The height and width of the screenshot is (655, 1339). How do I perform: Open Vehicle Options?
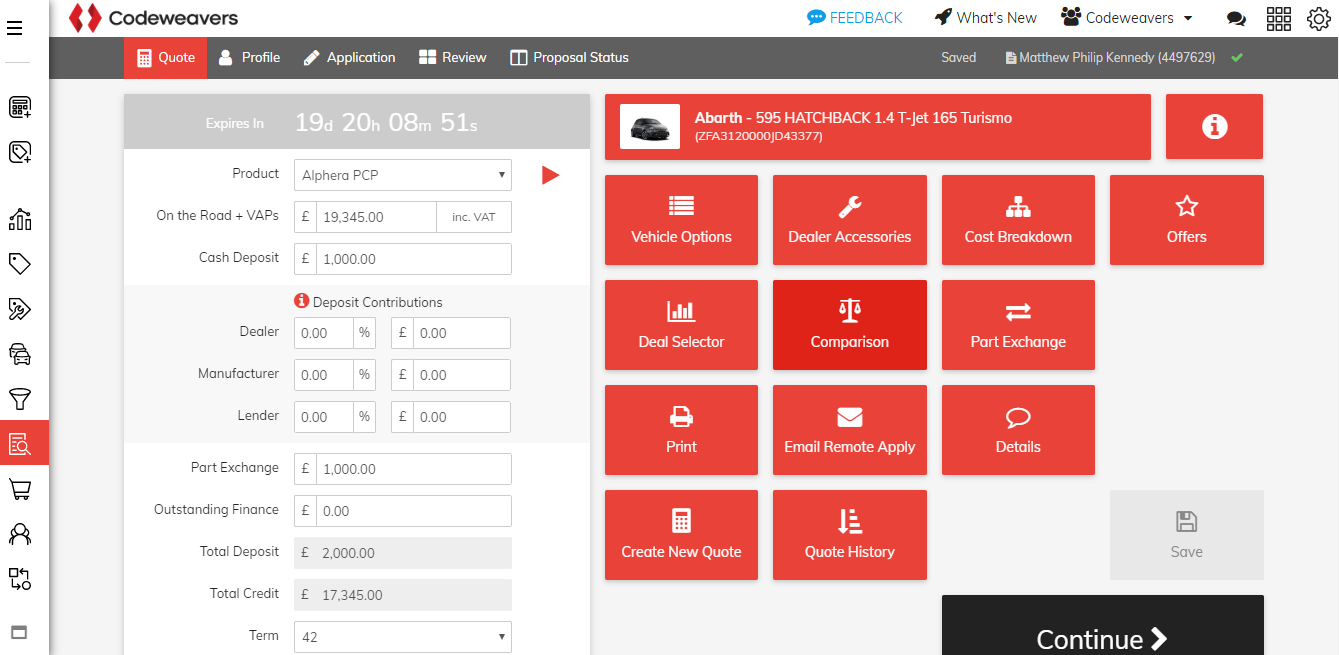(681, 220)
